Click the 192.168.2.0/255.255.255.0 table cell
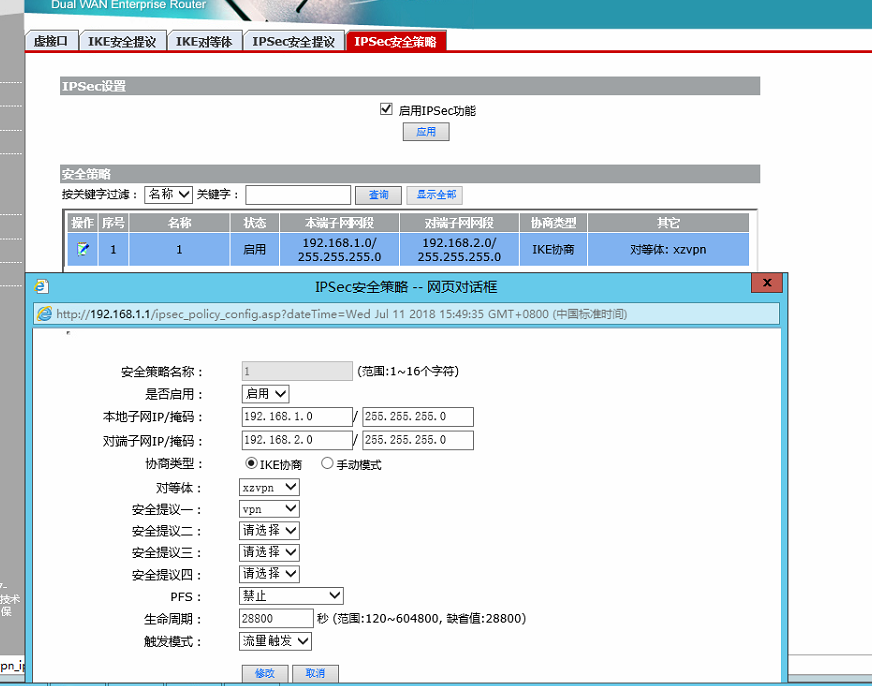 click(459, 250)
